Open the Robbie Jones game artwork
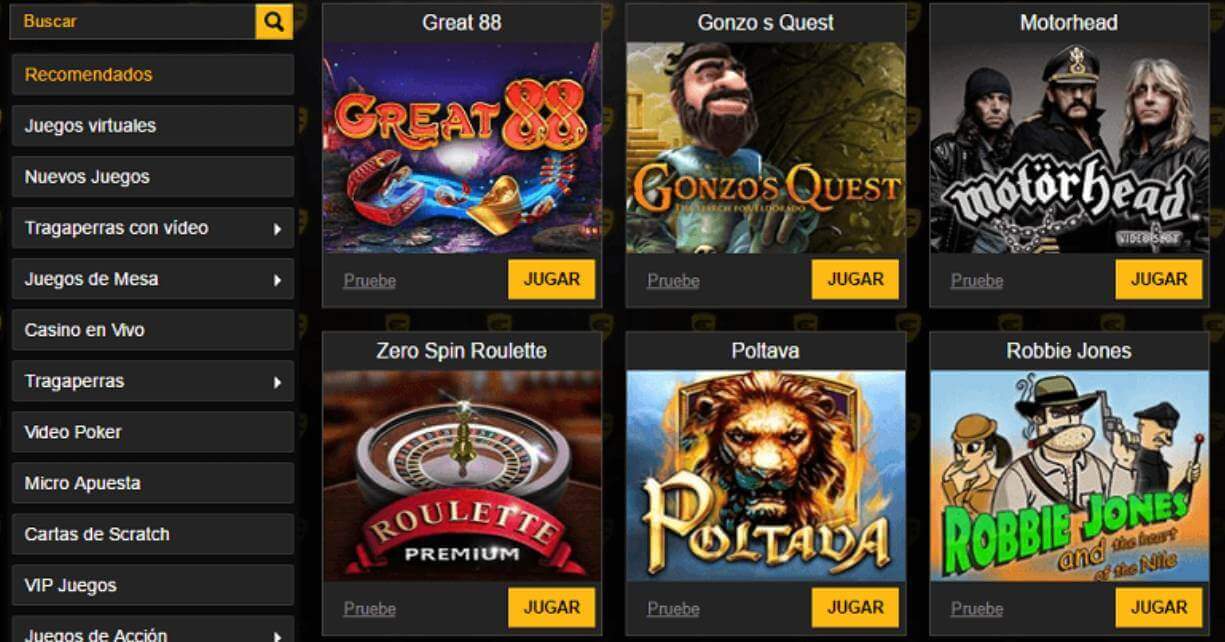This screenshot has height=642, width=1225. [x=1069, y=476]
